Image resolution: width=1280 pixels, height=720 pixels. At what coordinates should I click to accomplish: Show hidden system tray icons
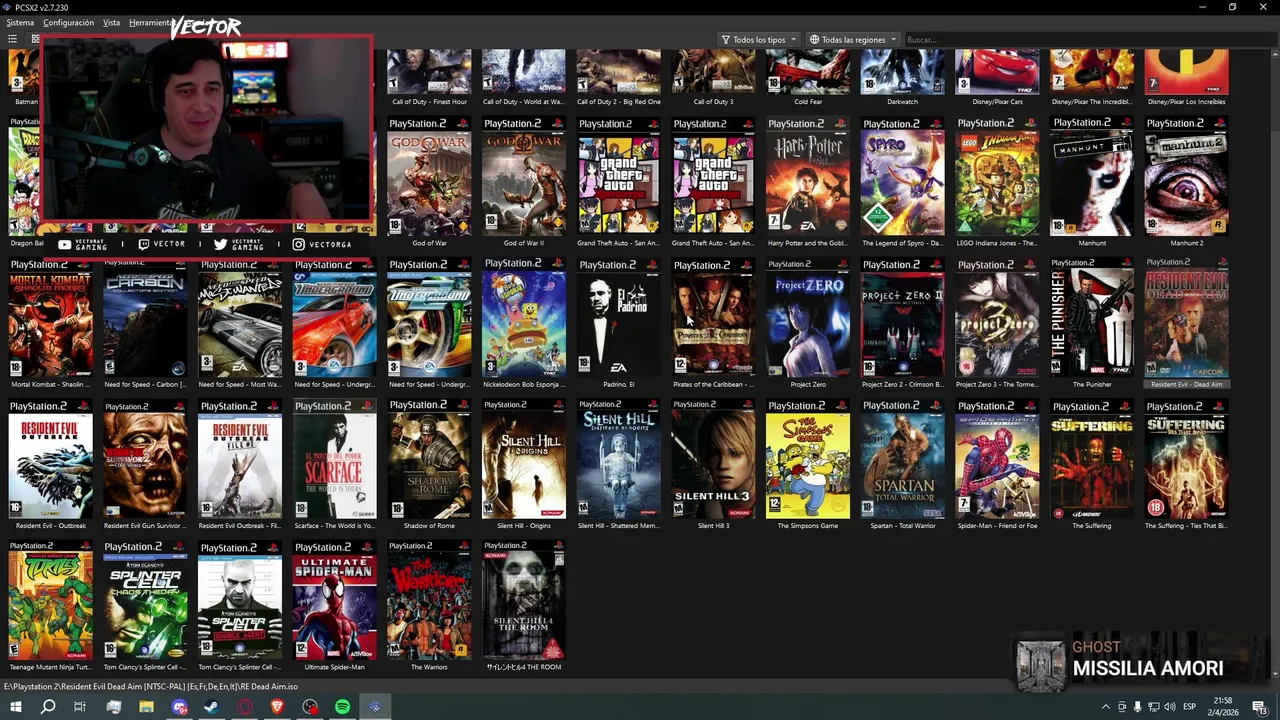[1105, 707]
